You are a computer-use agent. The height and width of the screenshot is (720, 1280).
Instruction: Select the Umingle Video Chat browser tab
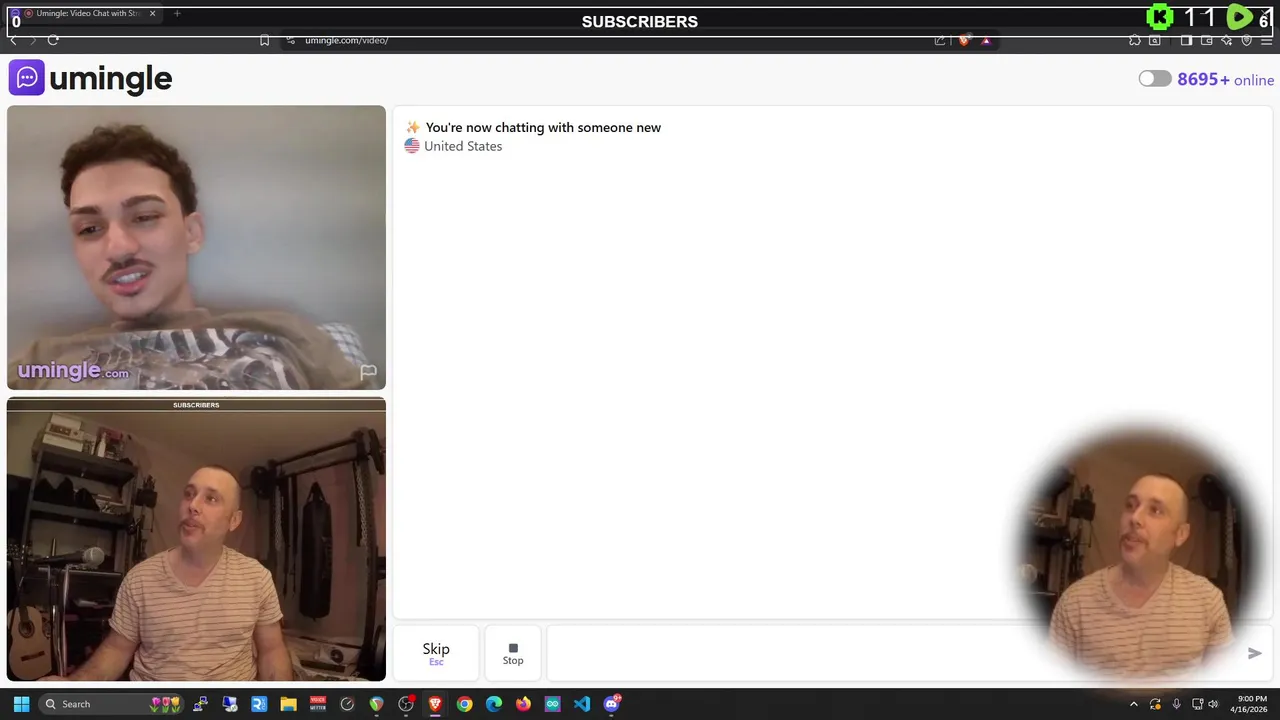[x=84, y=14]
